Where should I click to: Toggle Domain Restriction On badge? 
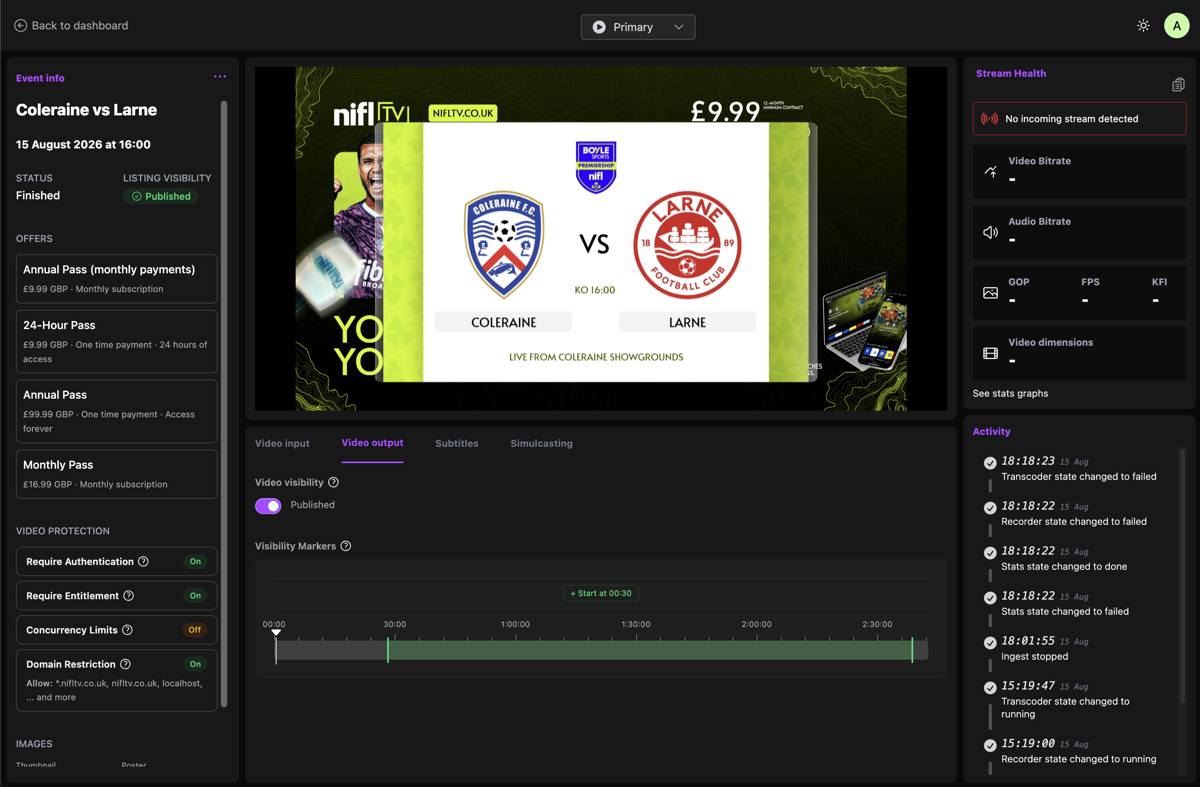195,664
